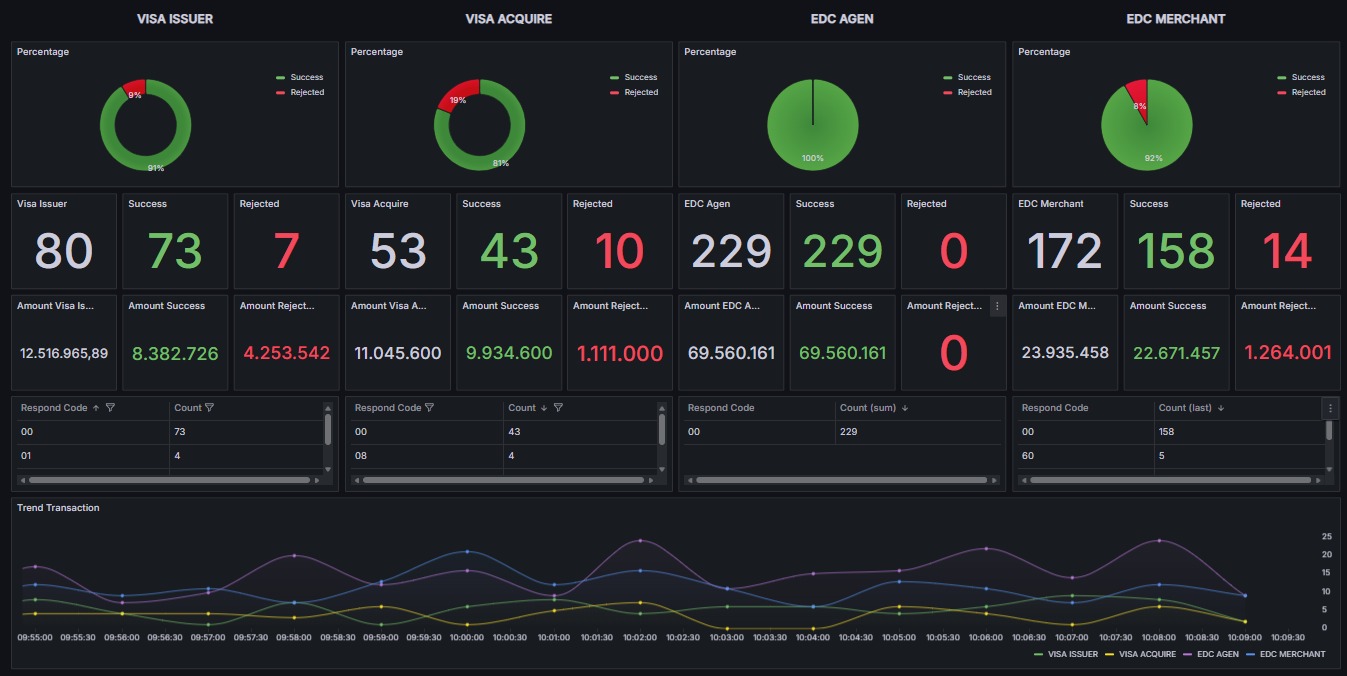Click the VISA ISSUER section heading
Image resolution: width=1347 pixels, height=676 pixels.
[175, 18]
